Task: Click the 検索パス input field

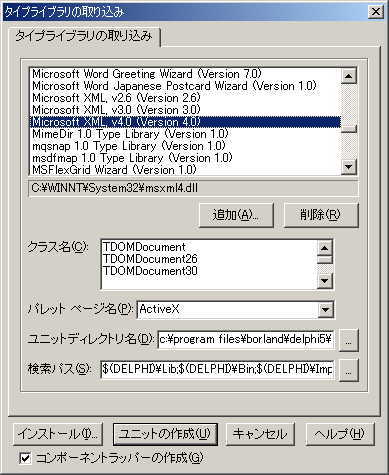Action: point(217,369)
